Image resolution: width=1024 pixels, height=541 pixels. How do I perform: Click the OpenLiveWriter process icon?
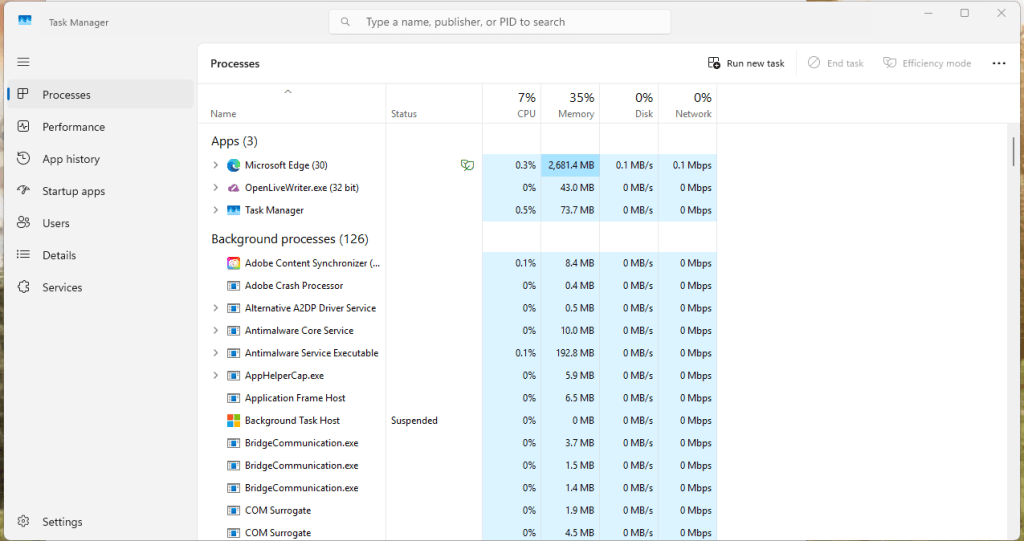click(x=233, y=188)
